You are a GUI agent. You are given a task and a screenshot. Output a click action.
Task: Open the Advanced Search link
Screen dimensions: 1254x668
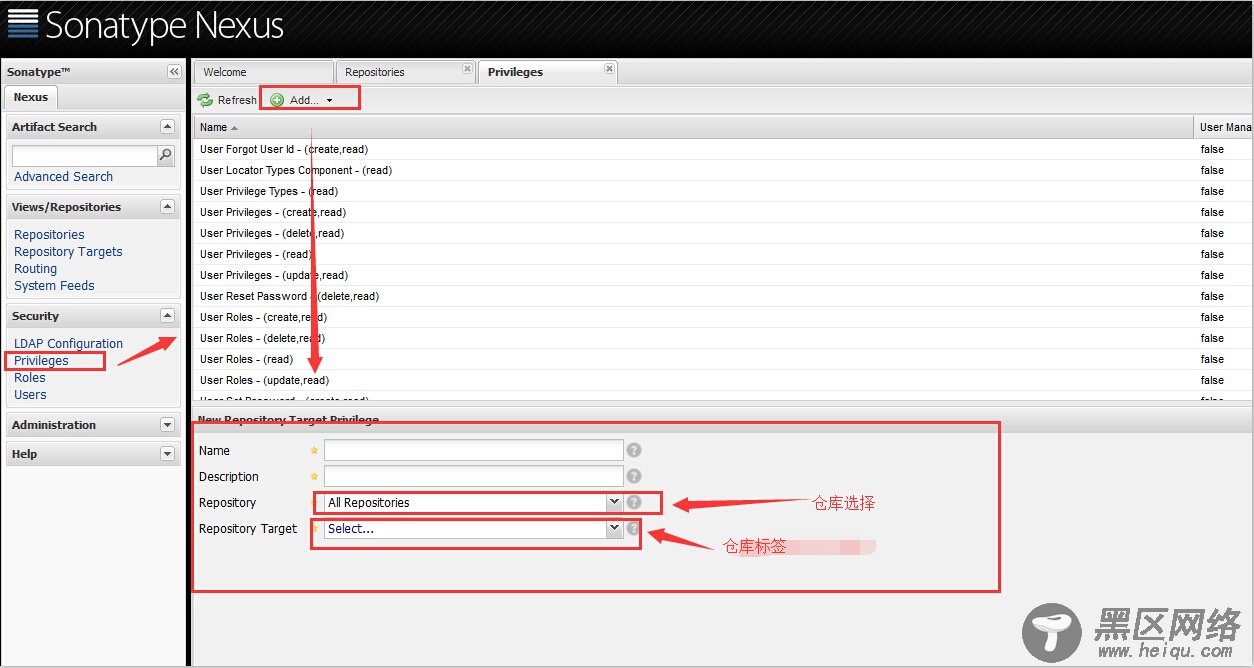(63, 177)
